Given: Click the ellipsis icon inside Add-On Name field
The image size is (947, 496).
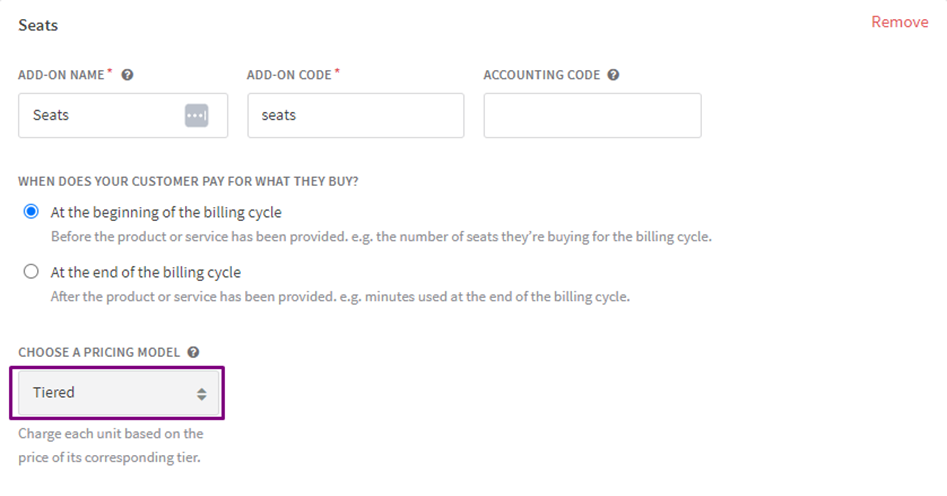Looking at the screenshot, I should pos(196,115).
